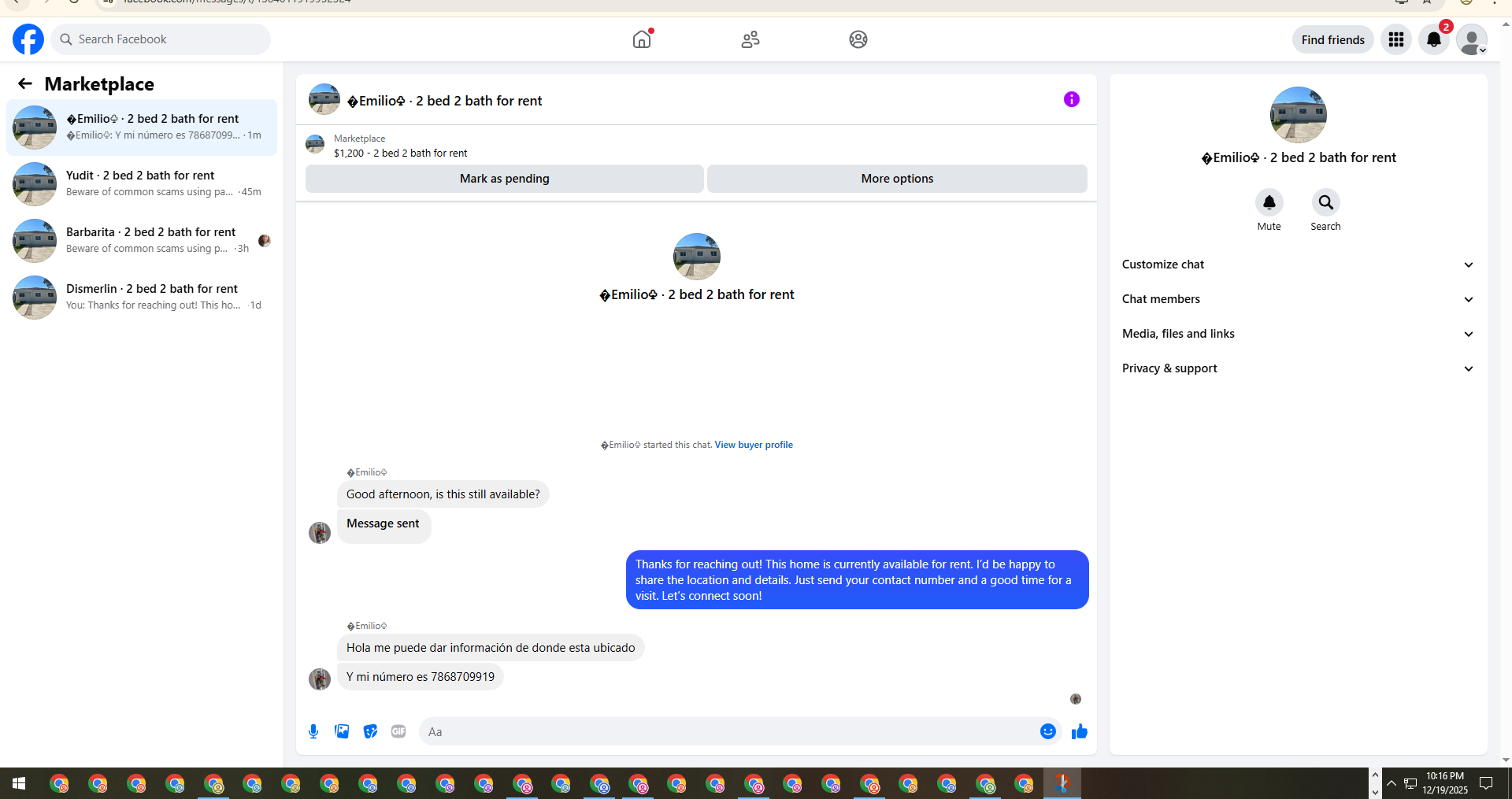Viewport: 1512px width, 799px height.
Task: Click the listing thumbnail in chat header
Action: [x=324, y=100]
